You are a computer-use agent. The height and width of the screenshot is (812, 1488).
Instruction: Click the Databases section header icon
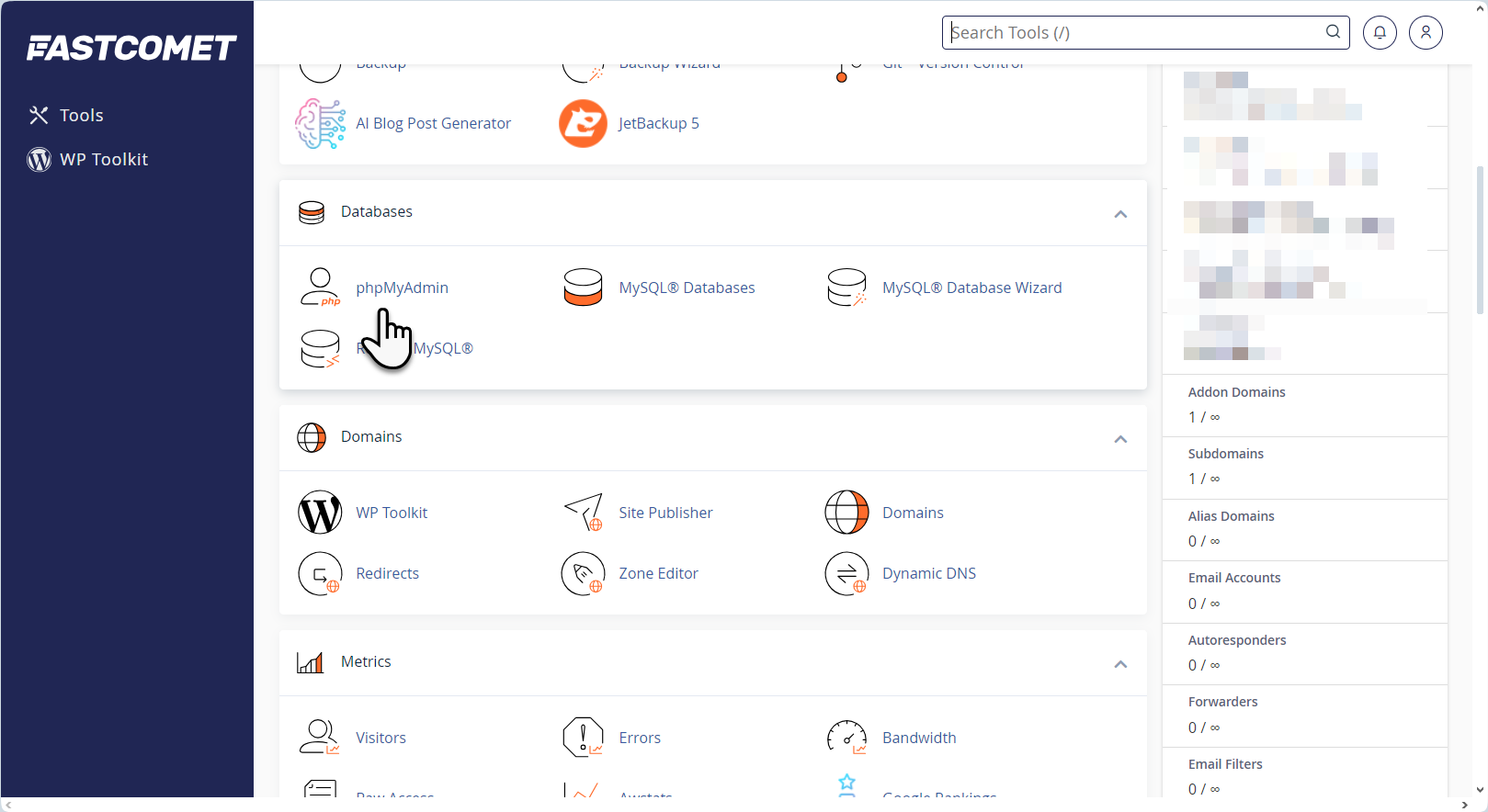tap(312, 212)
